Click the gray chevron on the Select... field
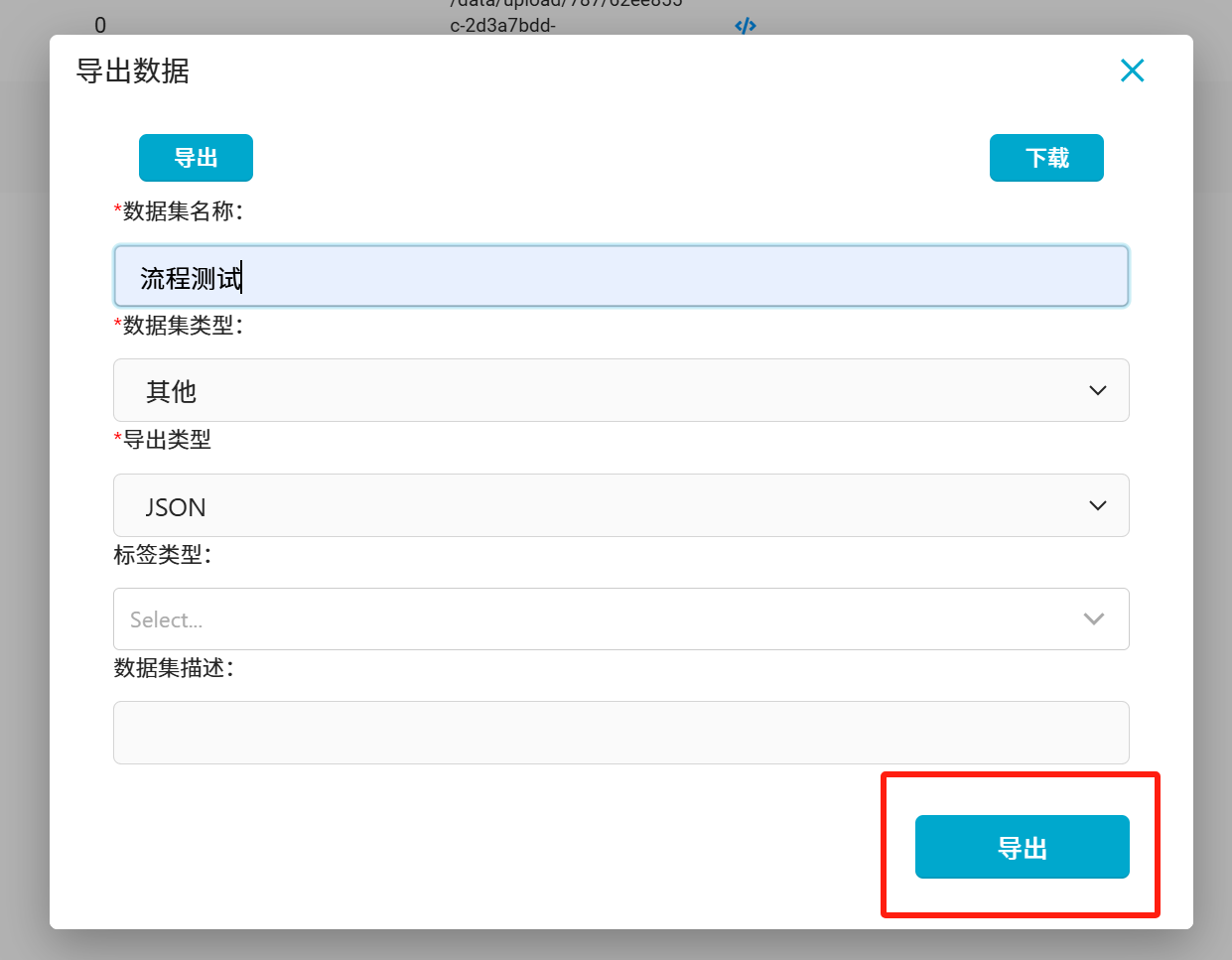This screenshot has height=960, width=1232. tap(1094, 619)
